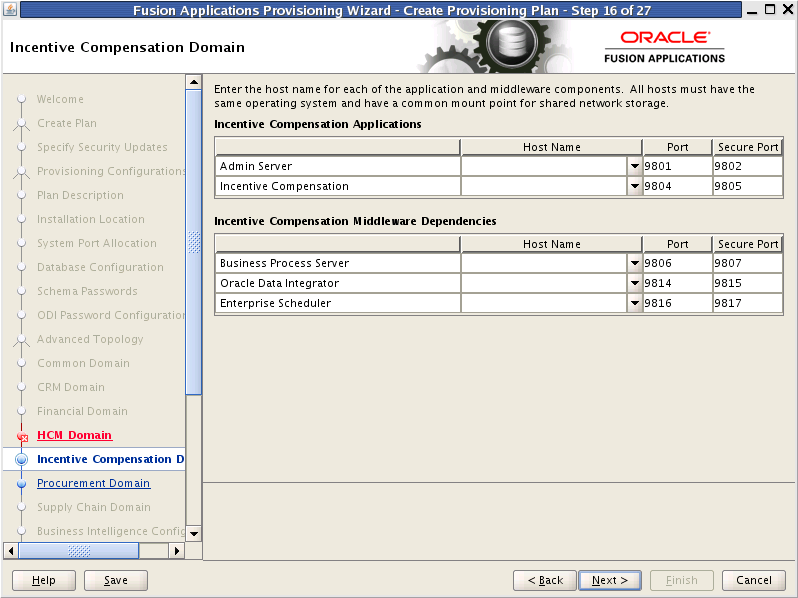798x598 pixels.
Task: Click Port header in Middleware Dependencies table
Action: point(677,244)
